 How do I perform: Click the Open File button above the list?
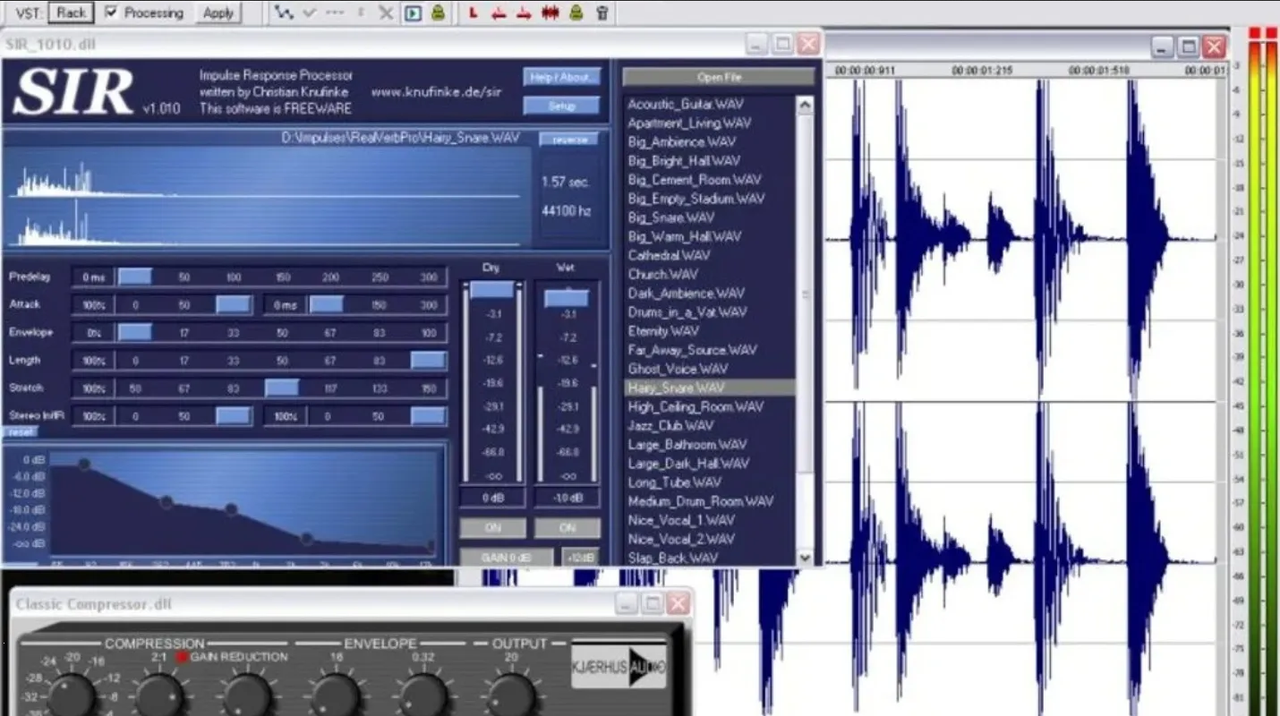coord(719,77)
